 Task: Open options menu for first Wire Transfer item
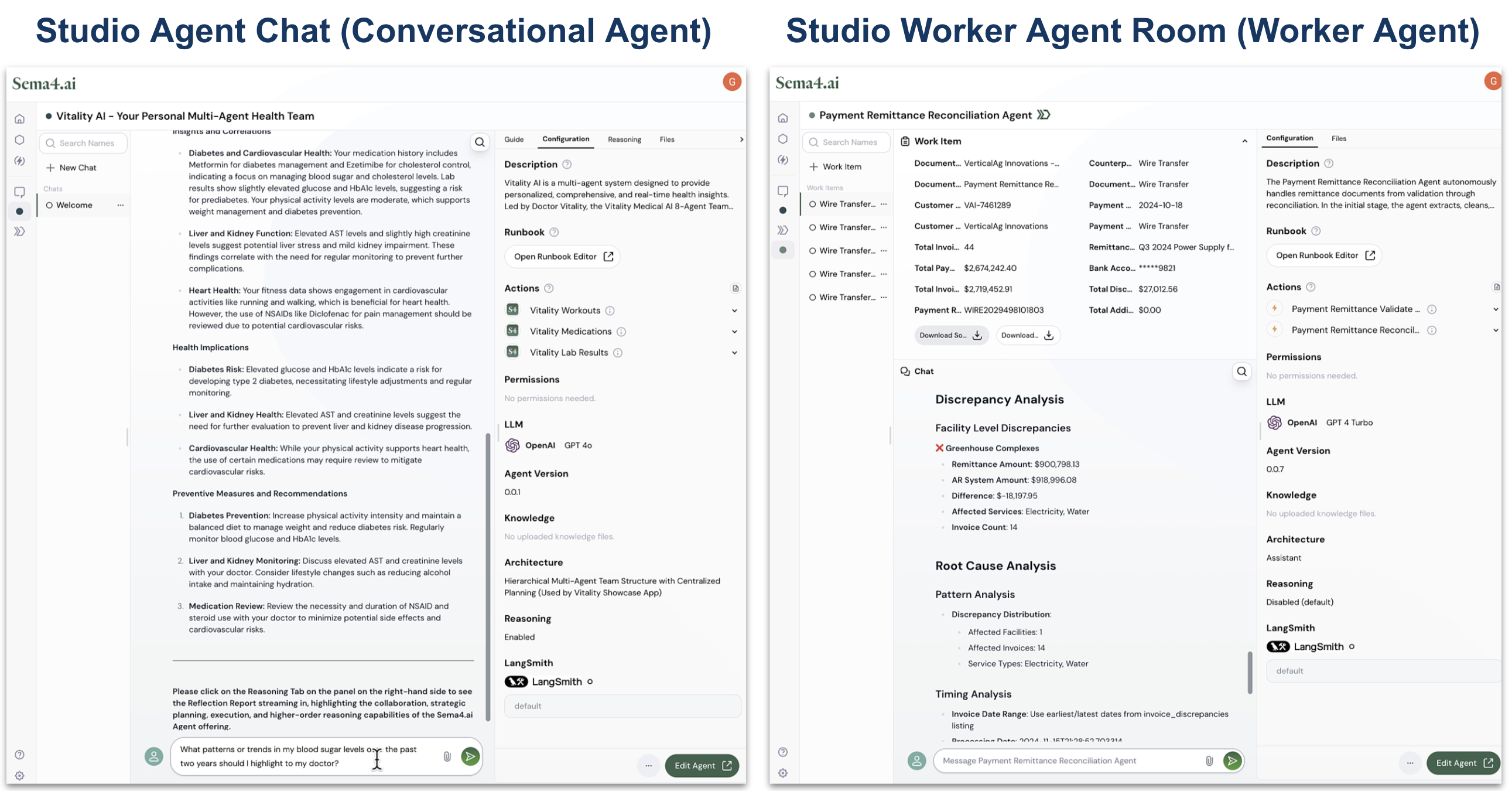(884, 204)
